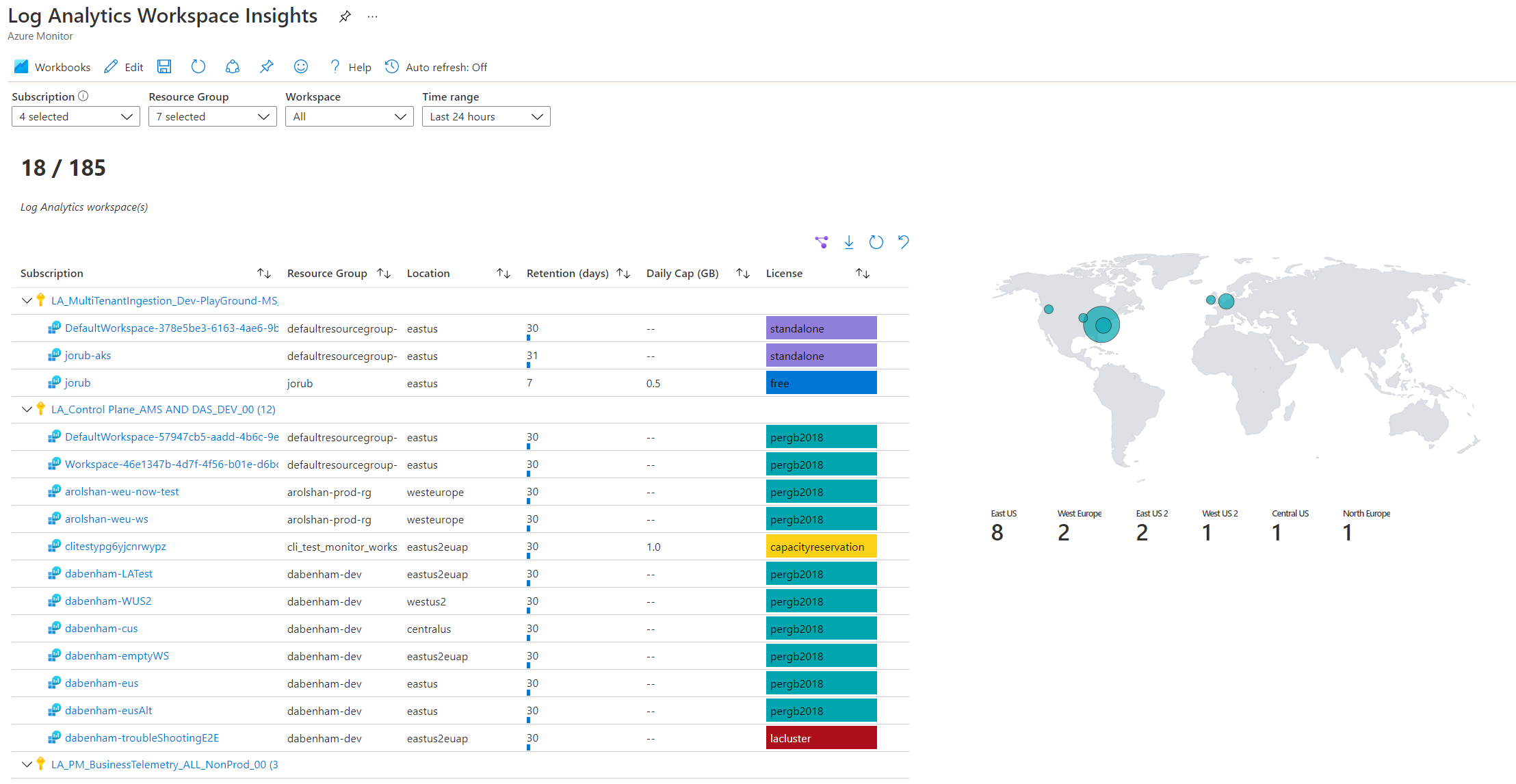Click the Retention days column sort icon
The height and width of the screenshot is (784, 1516).
coord(622,274)
